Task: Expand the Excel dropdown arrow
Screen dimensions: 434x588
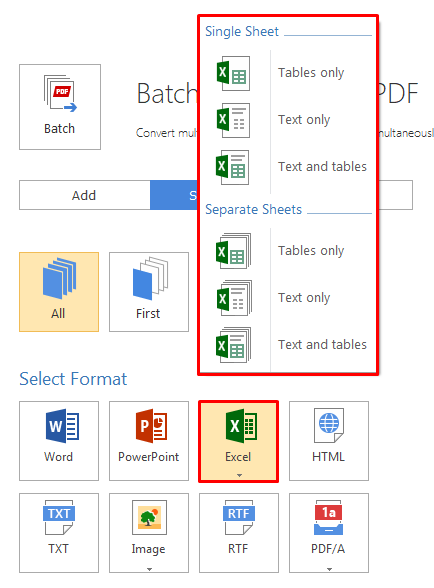Action: tap(239, 475)
